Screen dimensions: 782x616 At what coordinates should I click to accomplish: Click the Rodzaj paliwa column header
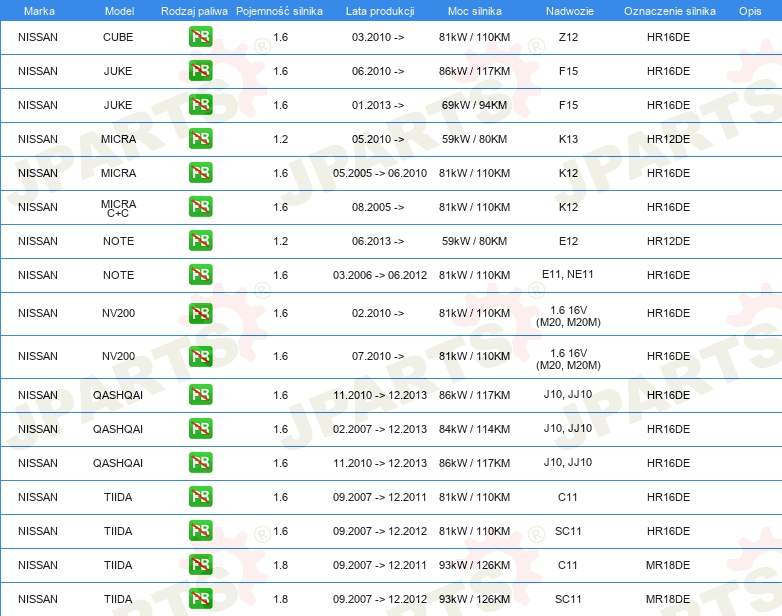[194, 11]
